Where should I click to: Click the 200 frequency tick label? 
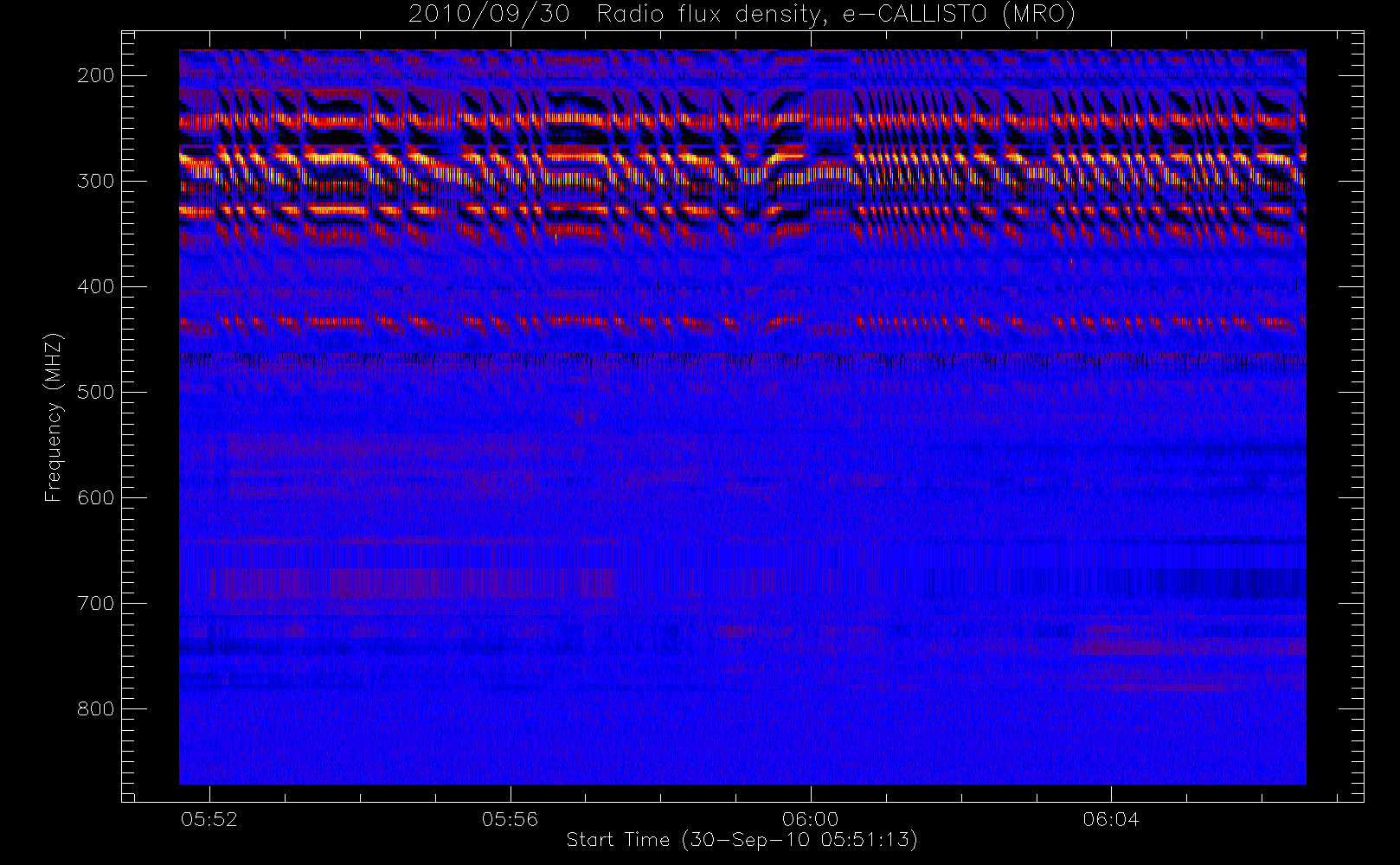pyautogui.click(x=96, y=75)
